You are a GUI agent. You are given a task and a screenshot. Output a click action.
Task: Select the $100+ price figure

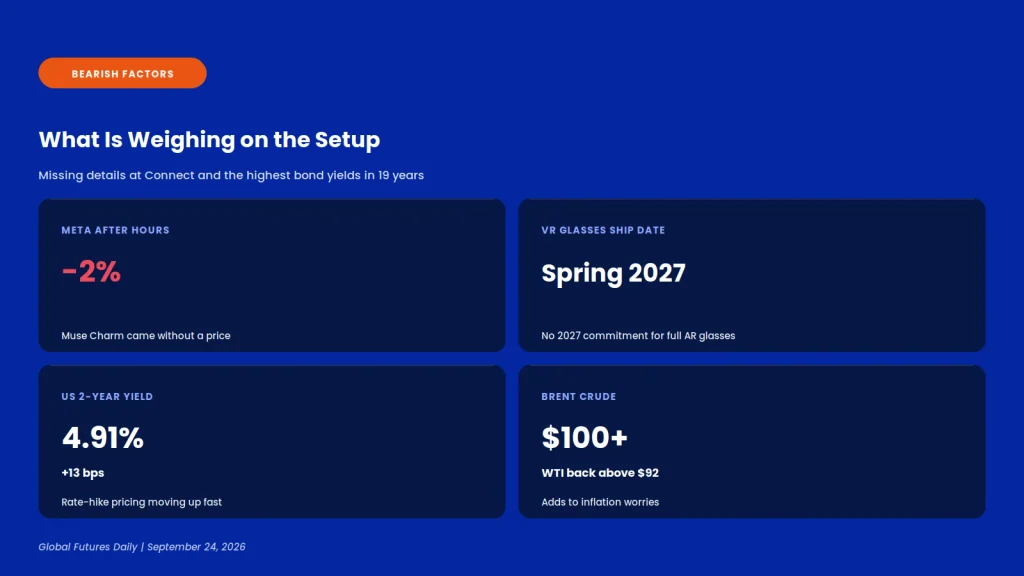pos(584,438)
